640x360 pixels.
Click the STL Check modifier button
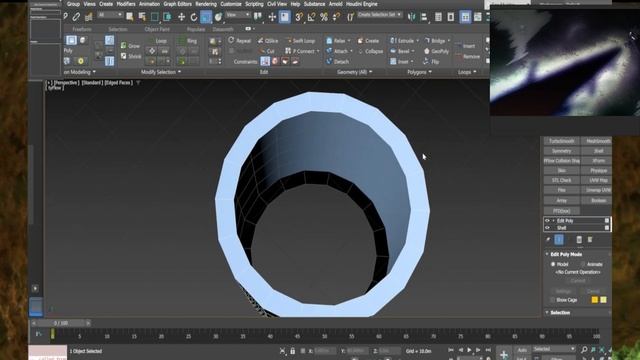[562, 180]
